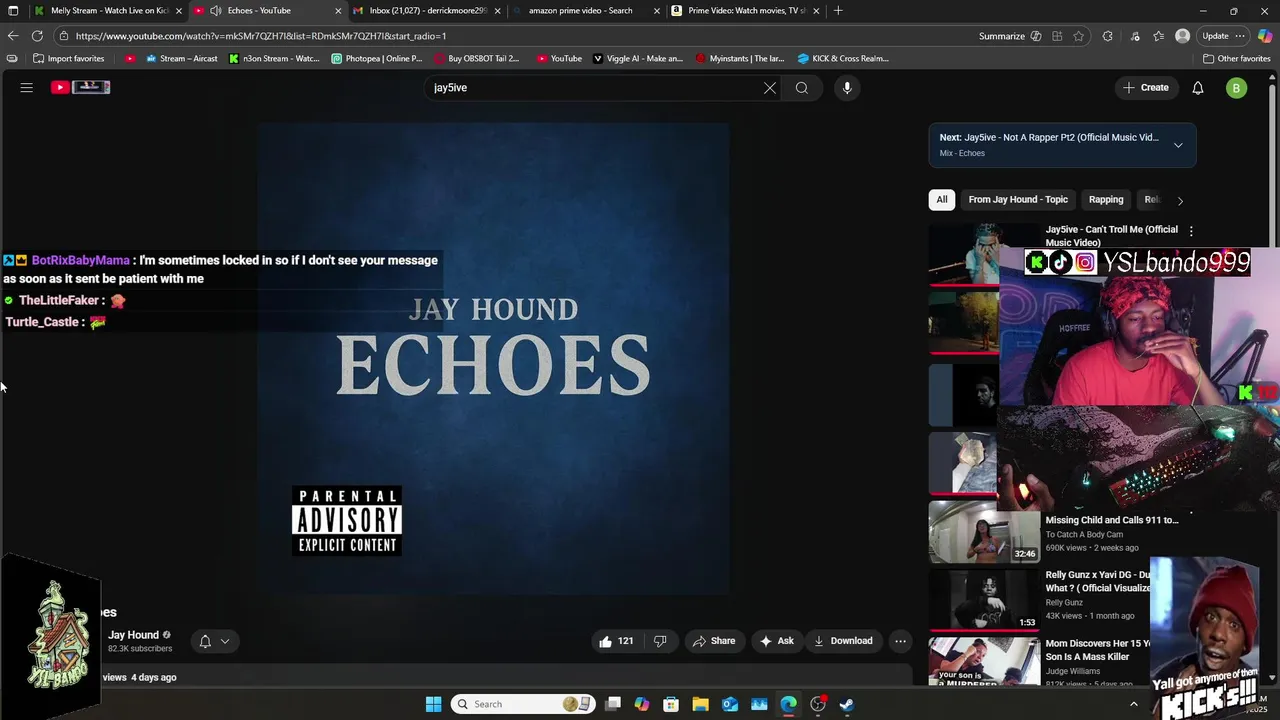The width and height of the screenshot is (1280, 720).
Task: Open Import favorites bookmark
Action: point(68,58)
